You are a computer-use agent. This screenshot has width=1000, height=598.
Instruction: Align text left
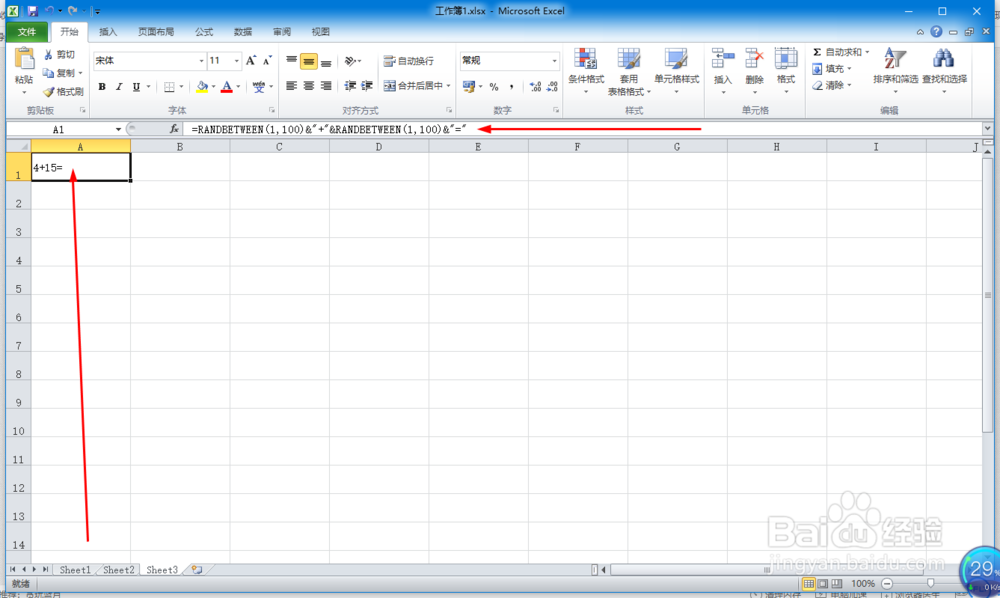[291, 86]
